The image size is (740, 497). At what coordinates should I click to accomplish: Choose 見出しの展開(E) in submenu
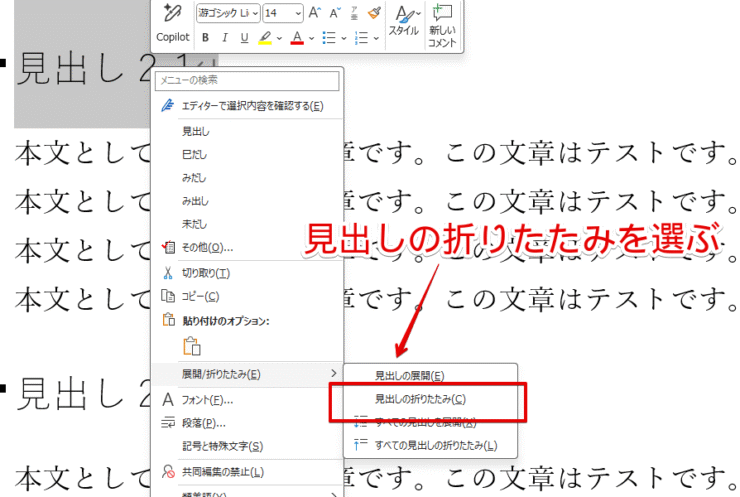[x=430, y=376]
